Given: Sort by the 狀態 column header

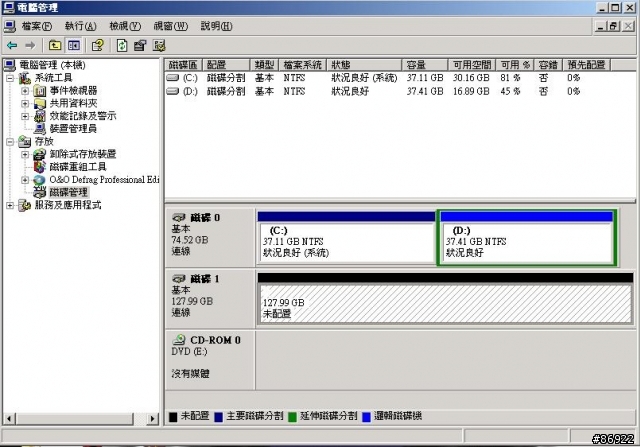Looking at the screenshot, I should pyautogui.click(x=364, y=65).
